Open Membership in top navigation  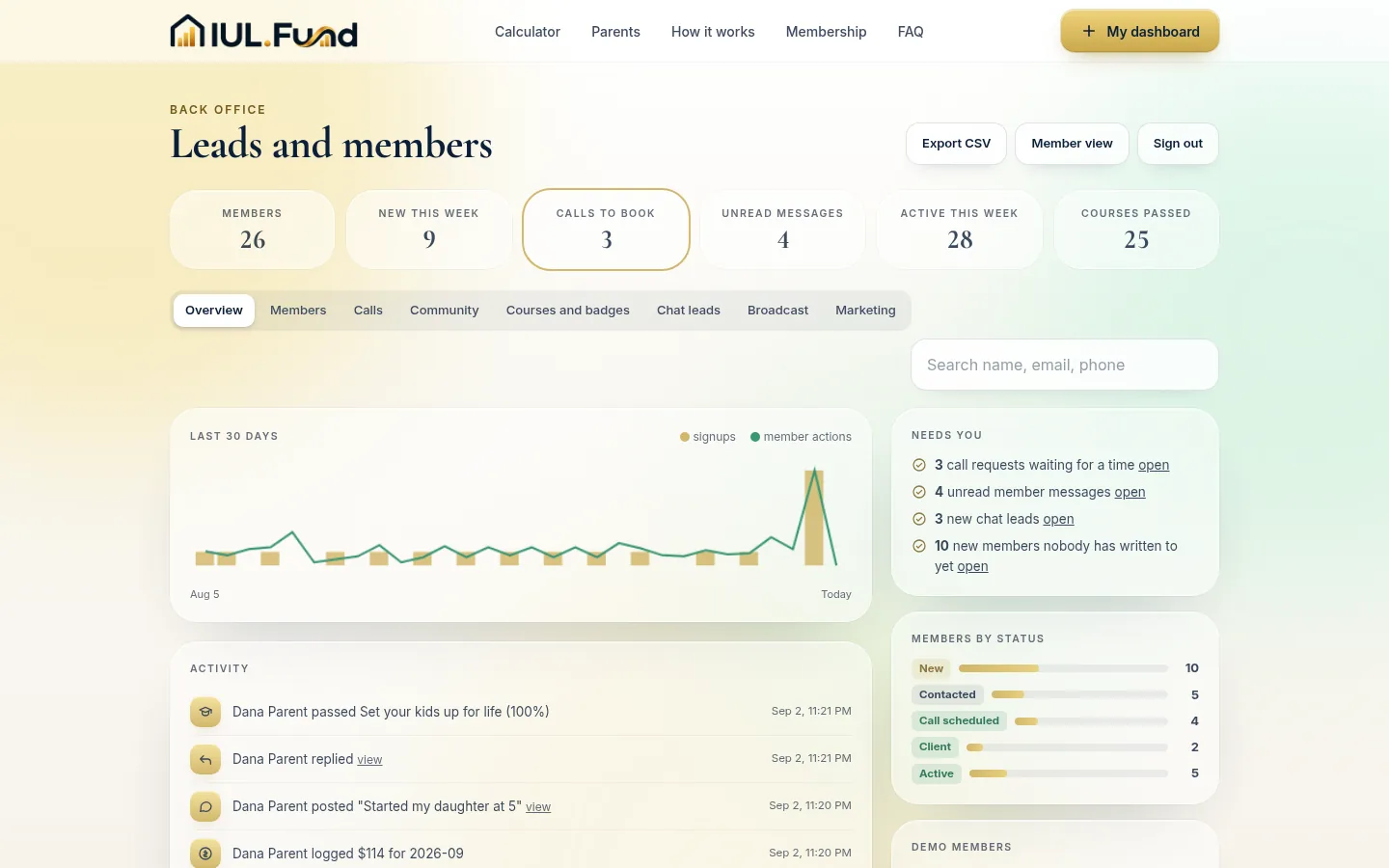826,32
